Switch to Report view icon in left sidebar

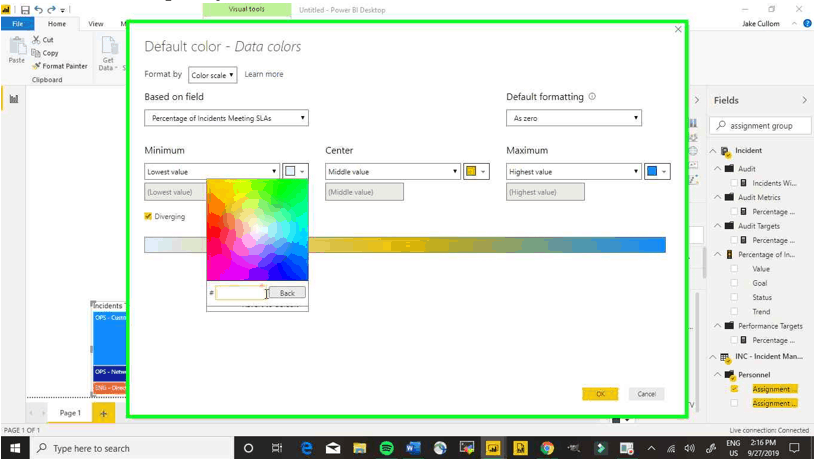click(14, 99)
